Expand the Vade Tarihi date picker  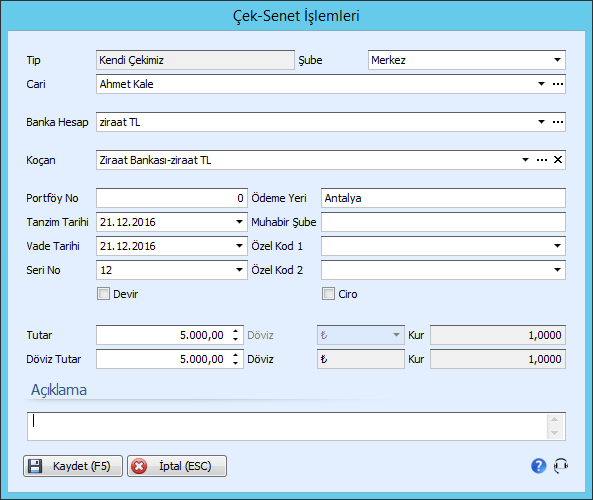(x=239, y=246)
